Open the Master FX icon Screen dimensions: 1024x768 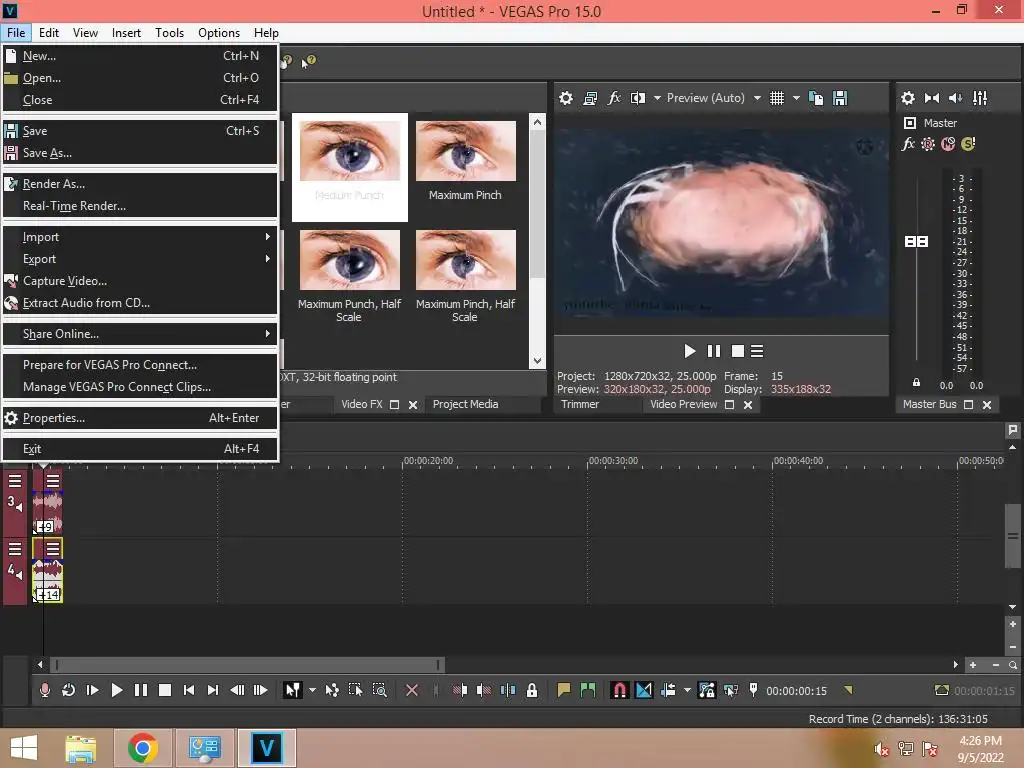coord(908,144)
